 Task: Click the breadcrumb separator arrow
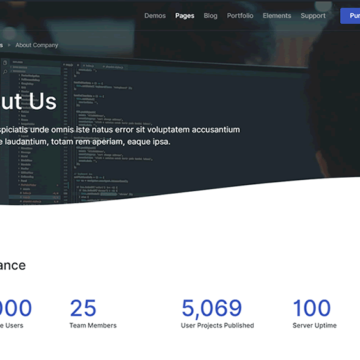coord(9,45)
